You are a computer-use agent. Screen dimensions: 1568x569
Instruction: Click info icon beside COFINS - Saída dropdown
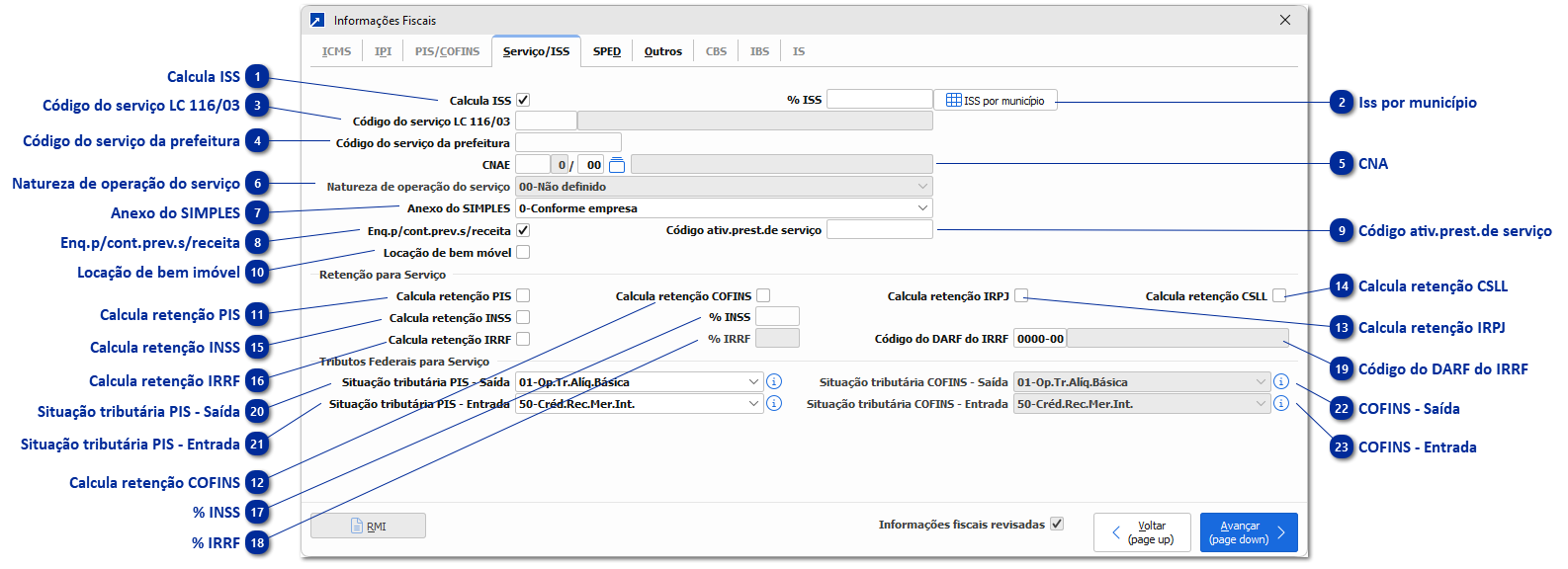[1281, 381]
